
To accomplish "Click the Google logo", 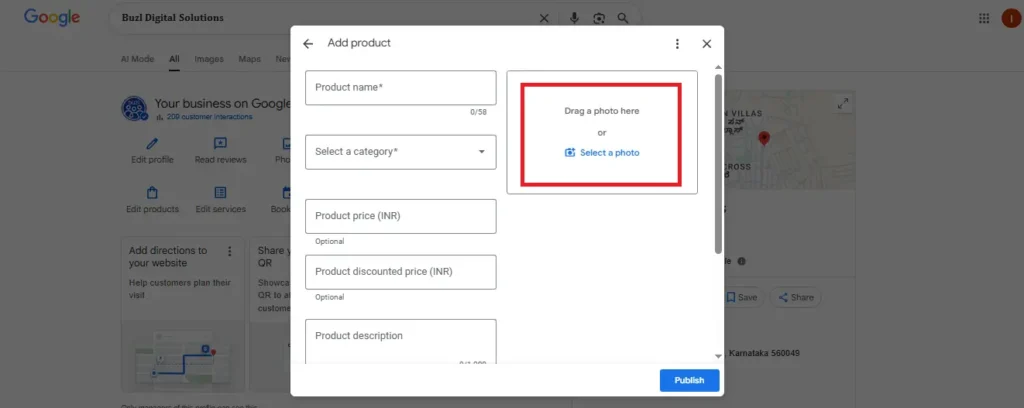I will [x=52, y=18].
